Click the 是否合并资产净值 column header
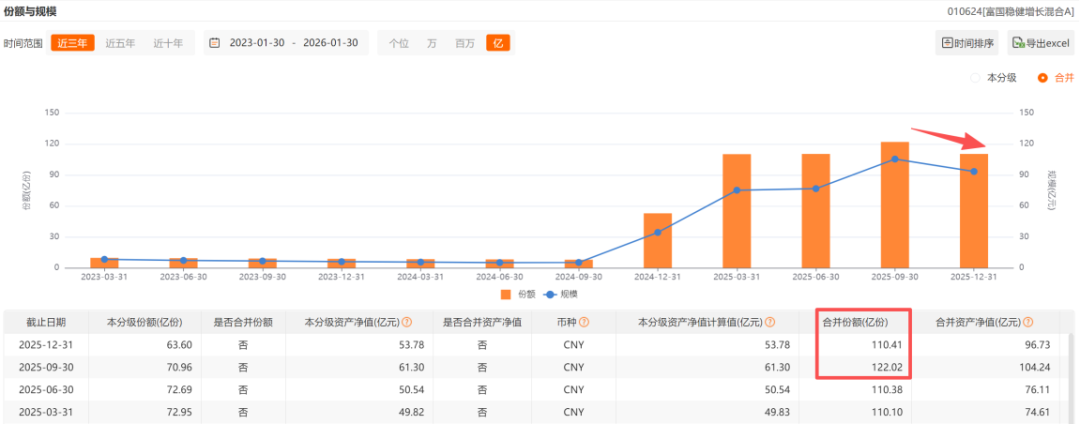Screen dimensions: 1080x424 coord(482,322)
